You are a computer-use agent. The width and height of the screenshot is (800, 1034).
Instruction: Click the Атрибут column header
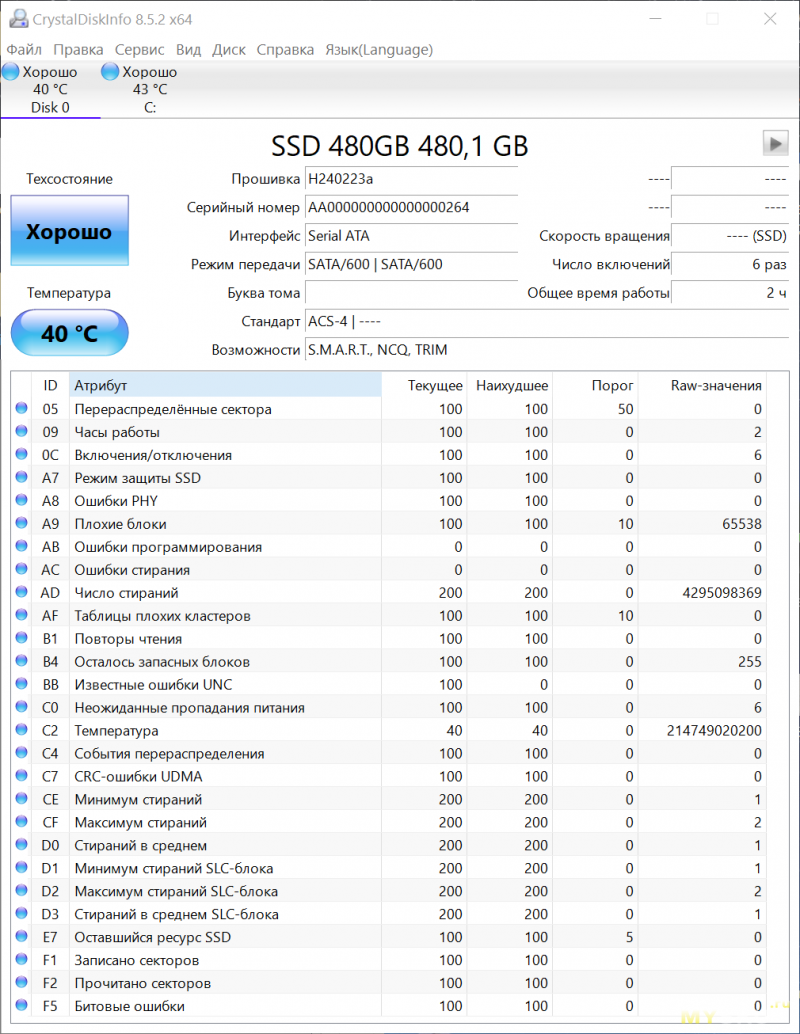(225, 385)
